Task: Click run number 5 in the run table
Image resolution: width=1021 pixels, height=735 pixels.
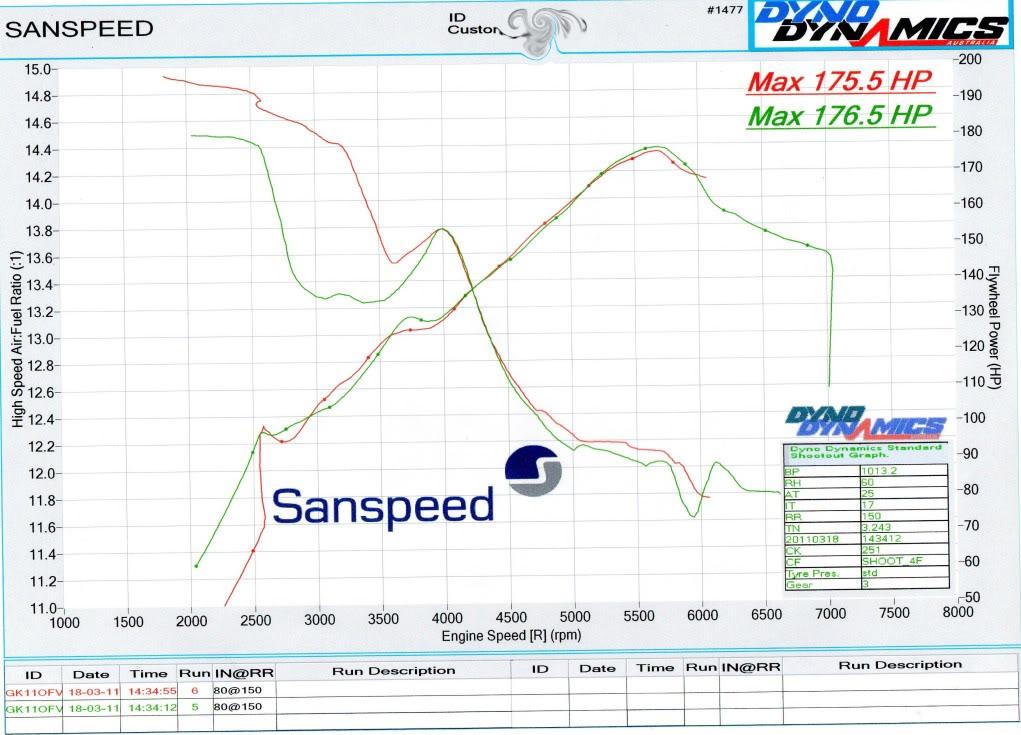Action: (x=194, y=706)
